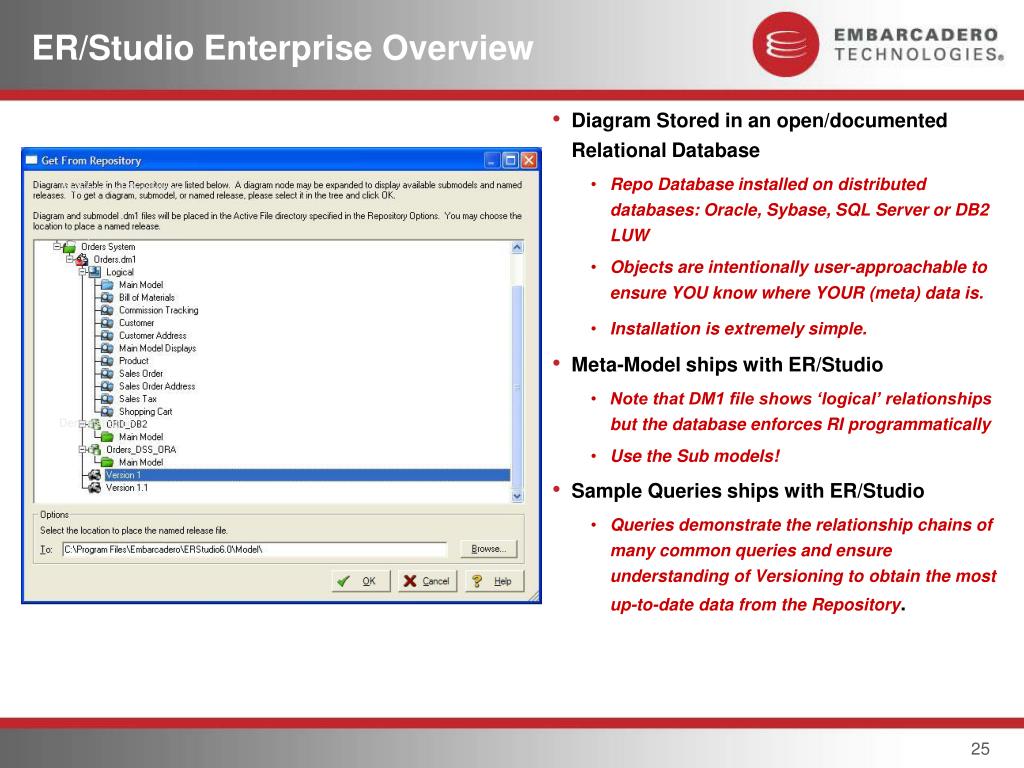Viewport: 1024px width, 768px height.
Task: Click the green folder icon under ORD_DB2
Action: click(107, 437)
